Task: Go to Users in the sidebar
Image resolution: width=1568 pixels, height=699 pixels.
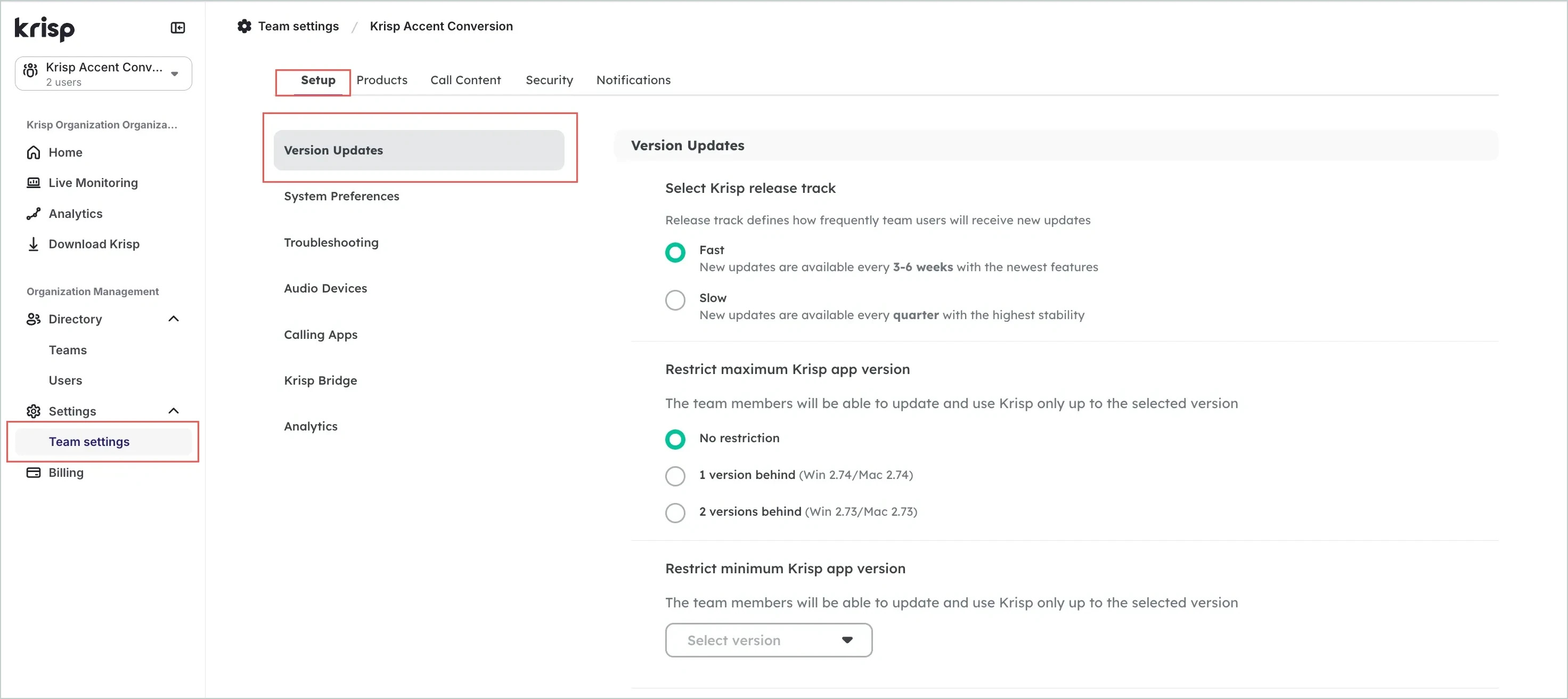Action: (65, 380)
